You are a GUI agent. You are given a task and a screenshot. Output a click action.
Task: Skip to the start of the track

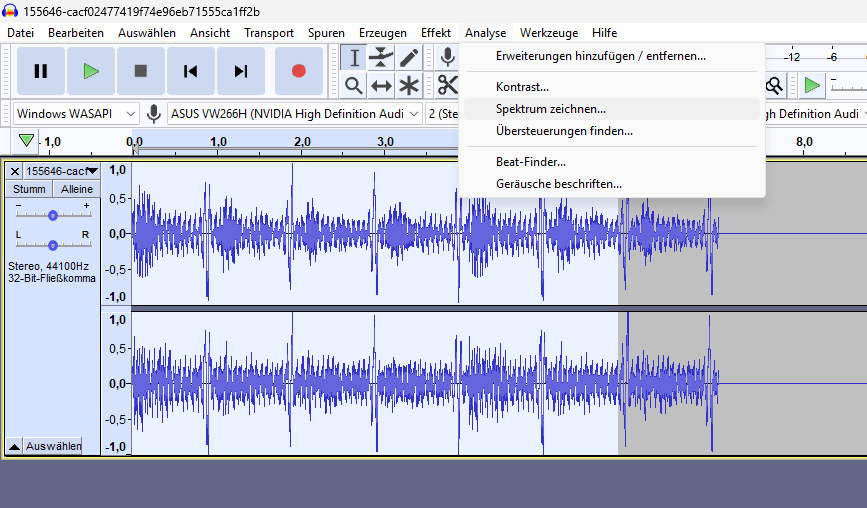click(191, 71)
